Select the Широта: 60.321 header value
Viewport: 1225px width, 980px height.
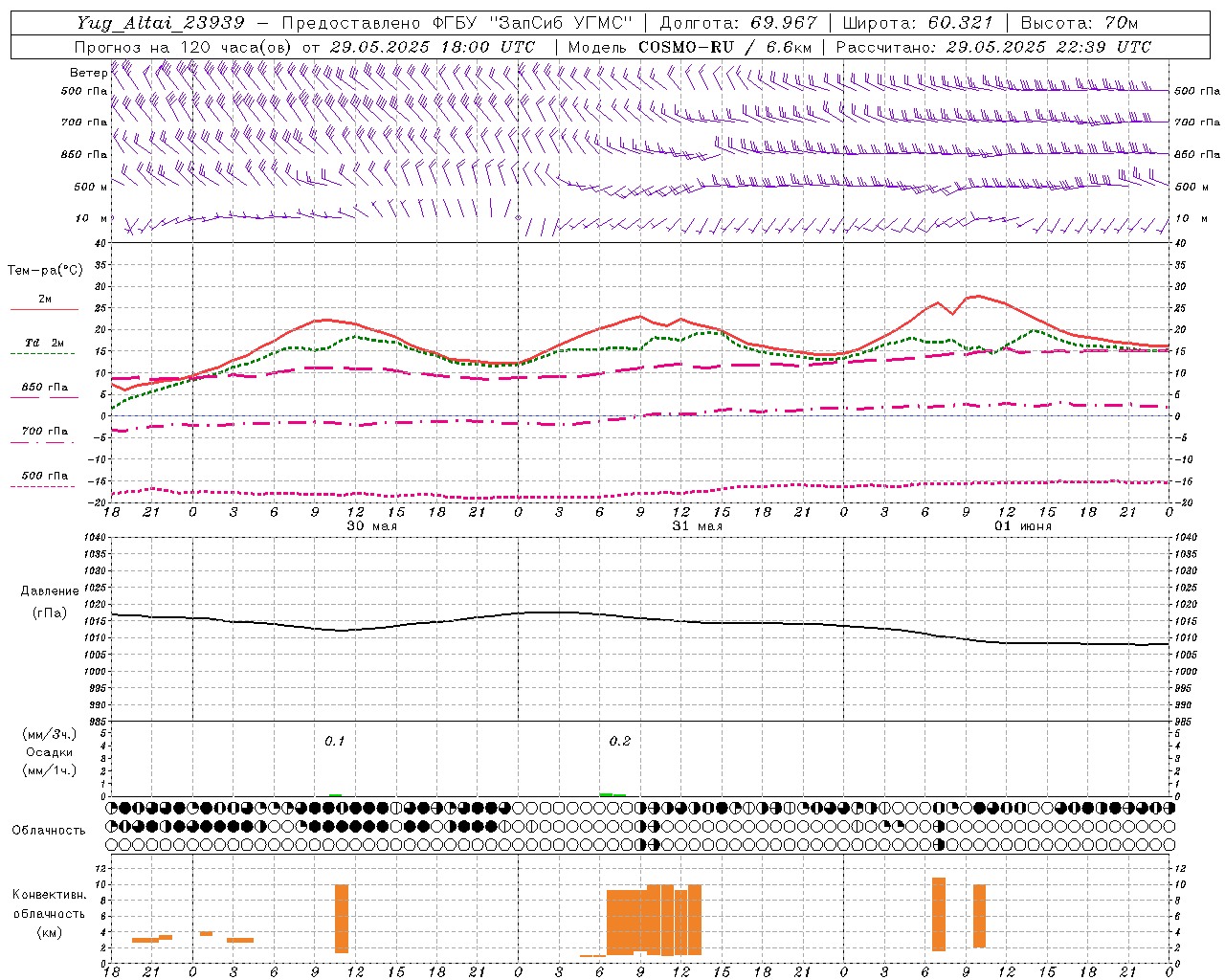(x=918, y=23)
